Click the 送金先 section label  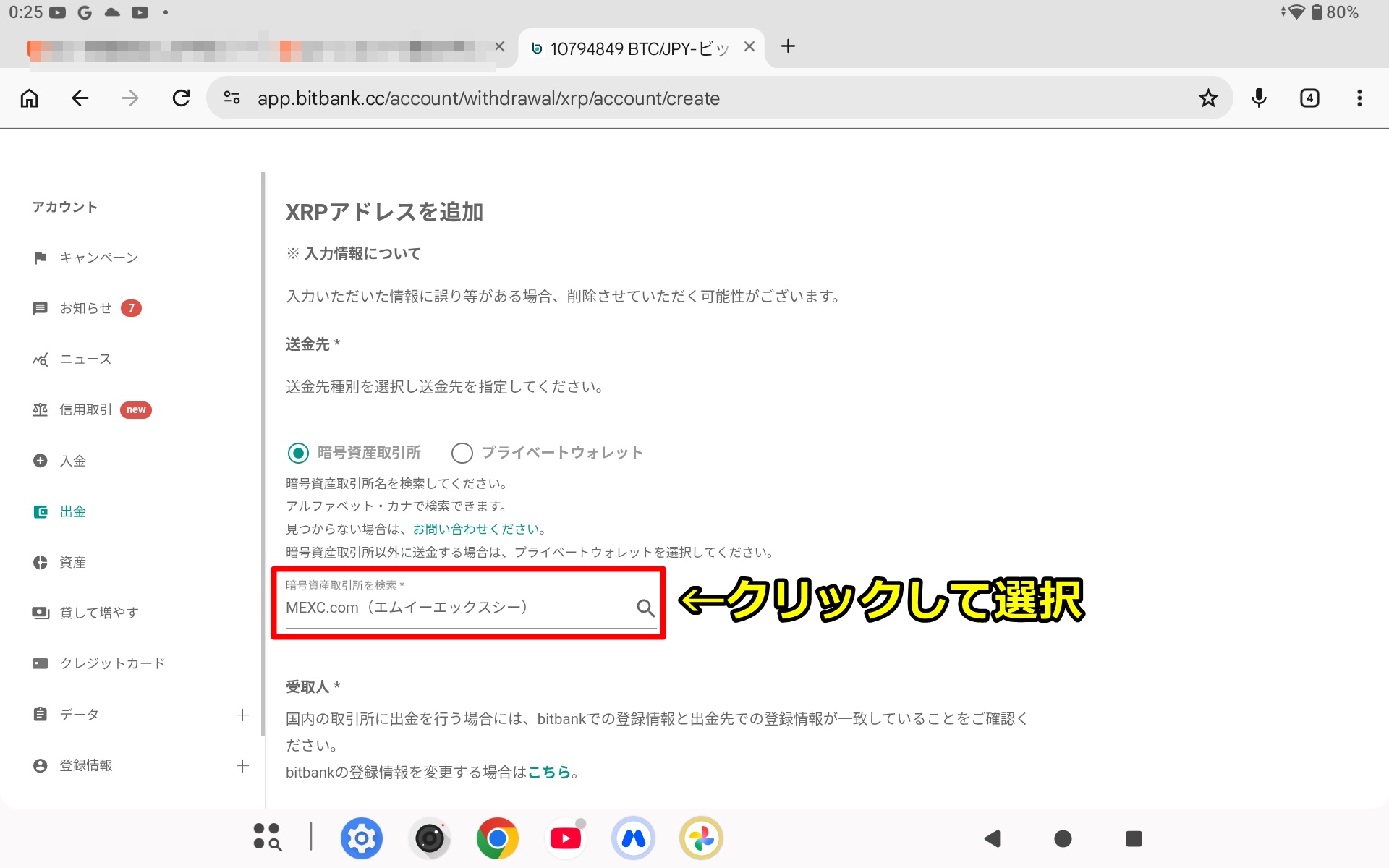[x=313, y=344]
